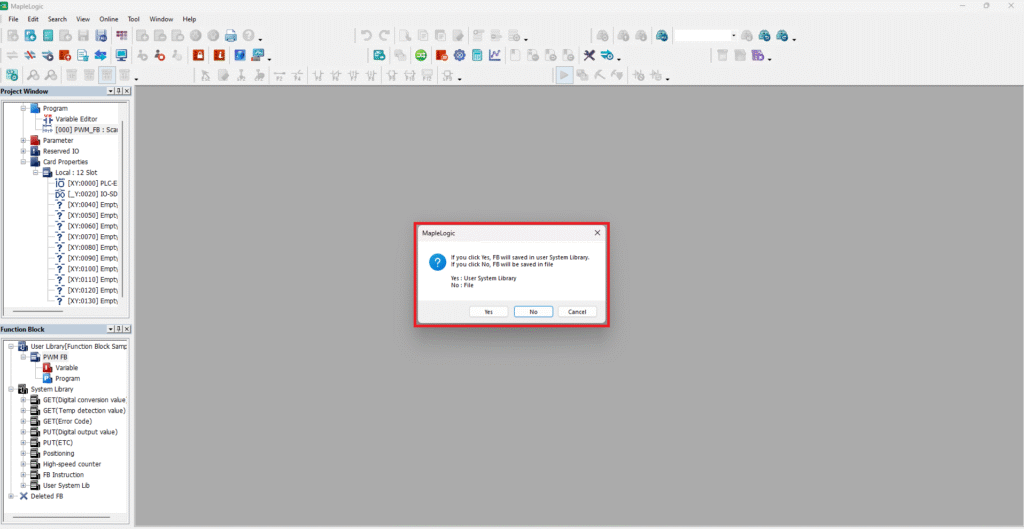This screenshot has width=1024, height=529.
Task: Select the FB Instruction library item
Action: click(63, 475)
